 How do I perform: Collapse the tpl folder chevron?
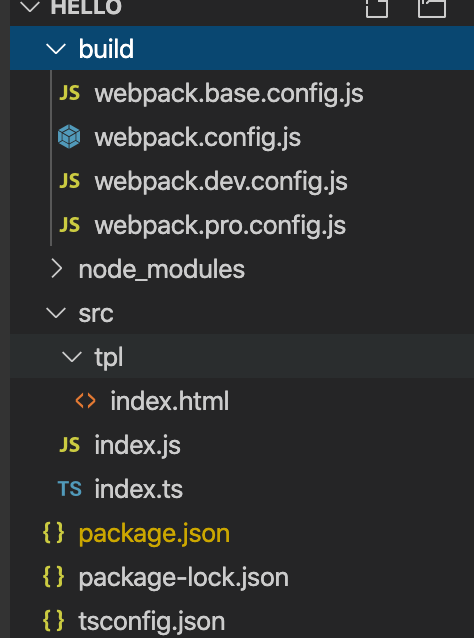(72, 357)
